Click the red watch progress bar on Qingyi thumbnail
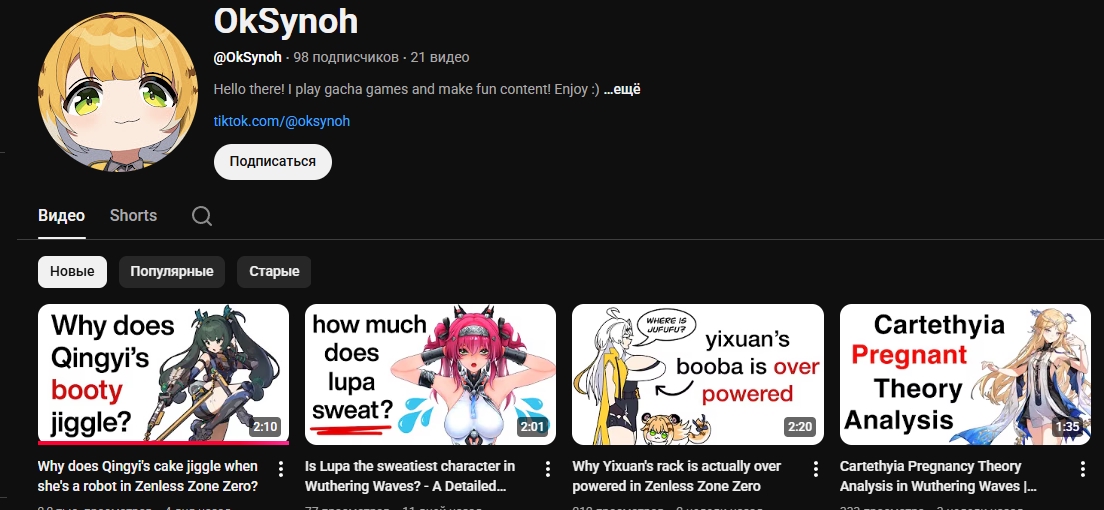The height and width of the screenshot is (510, 1104). click(163, 443)
